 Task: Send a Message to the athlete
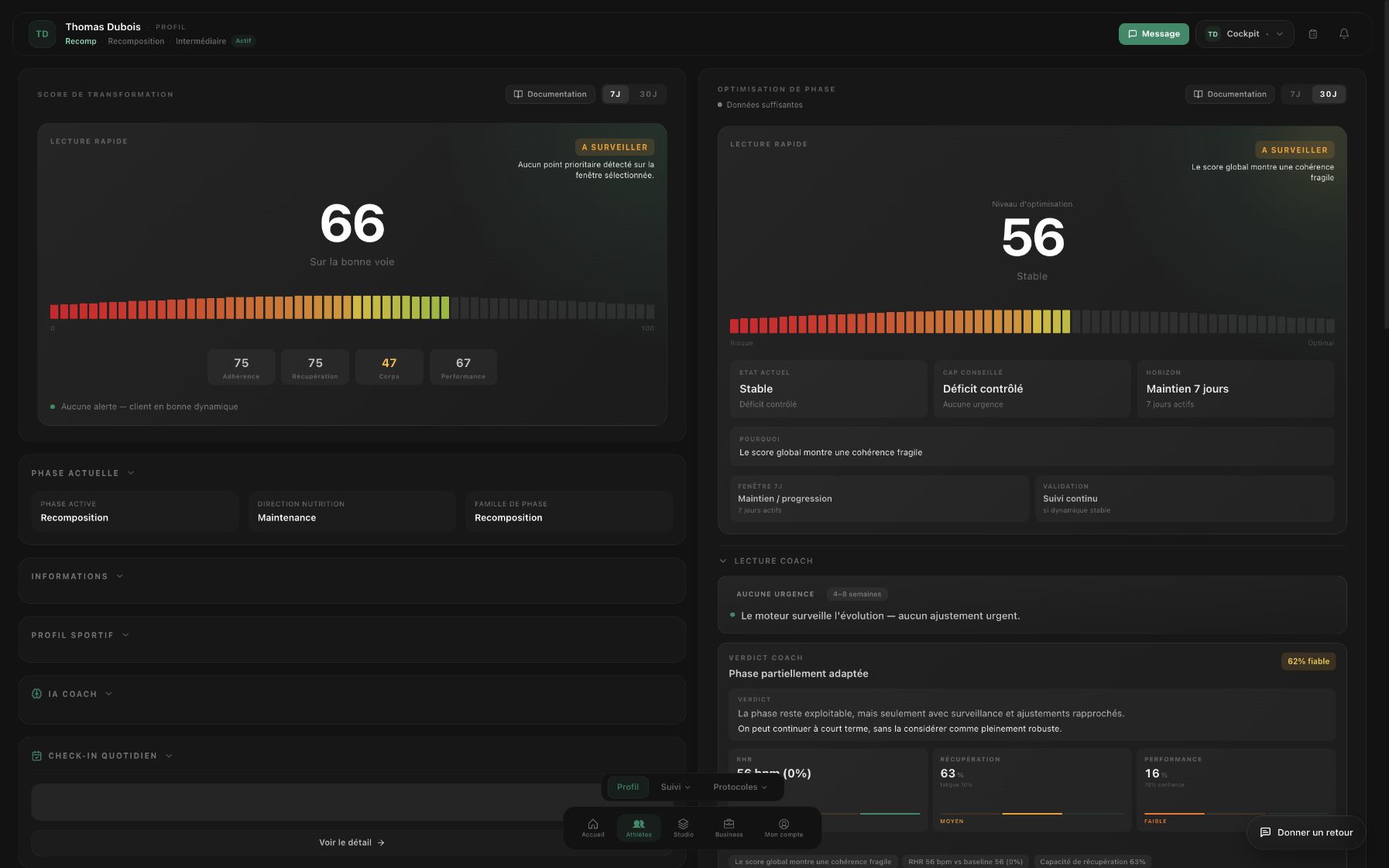coord(1154,34)
